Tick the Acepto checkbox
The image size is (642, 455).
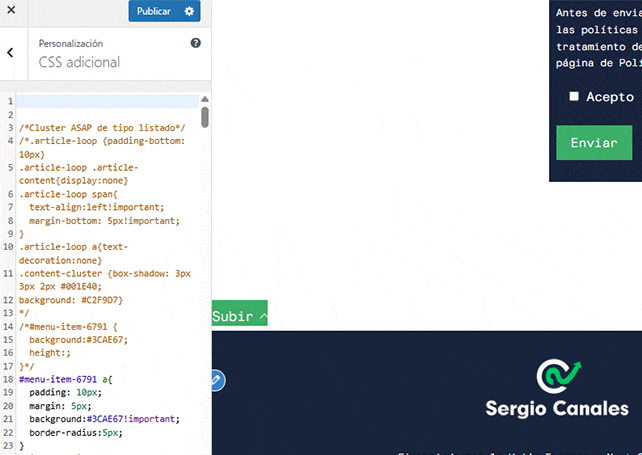click(x=574, y=96)
